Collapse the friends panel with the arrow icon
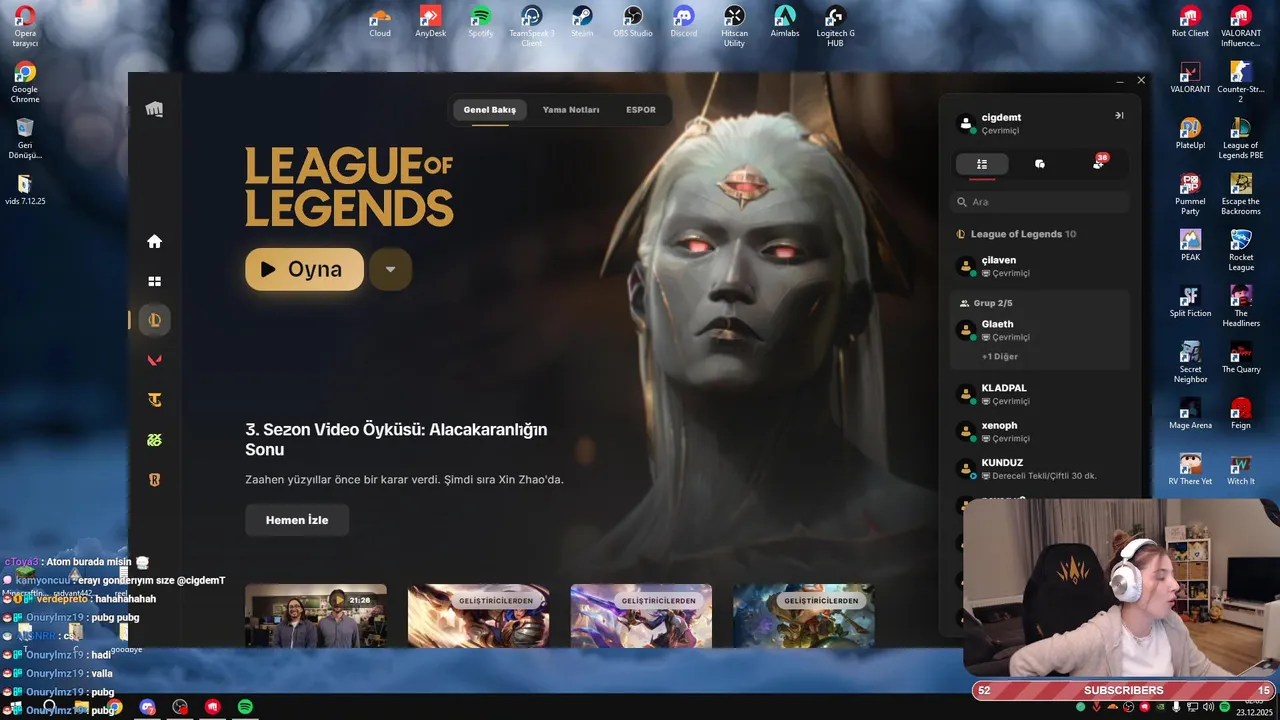This screenshot has width=1280, height=720. 1119,116
